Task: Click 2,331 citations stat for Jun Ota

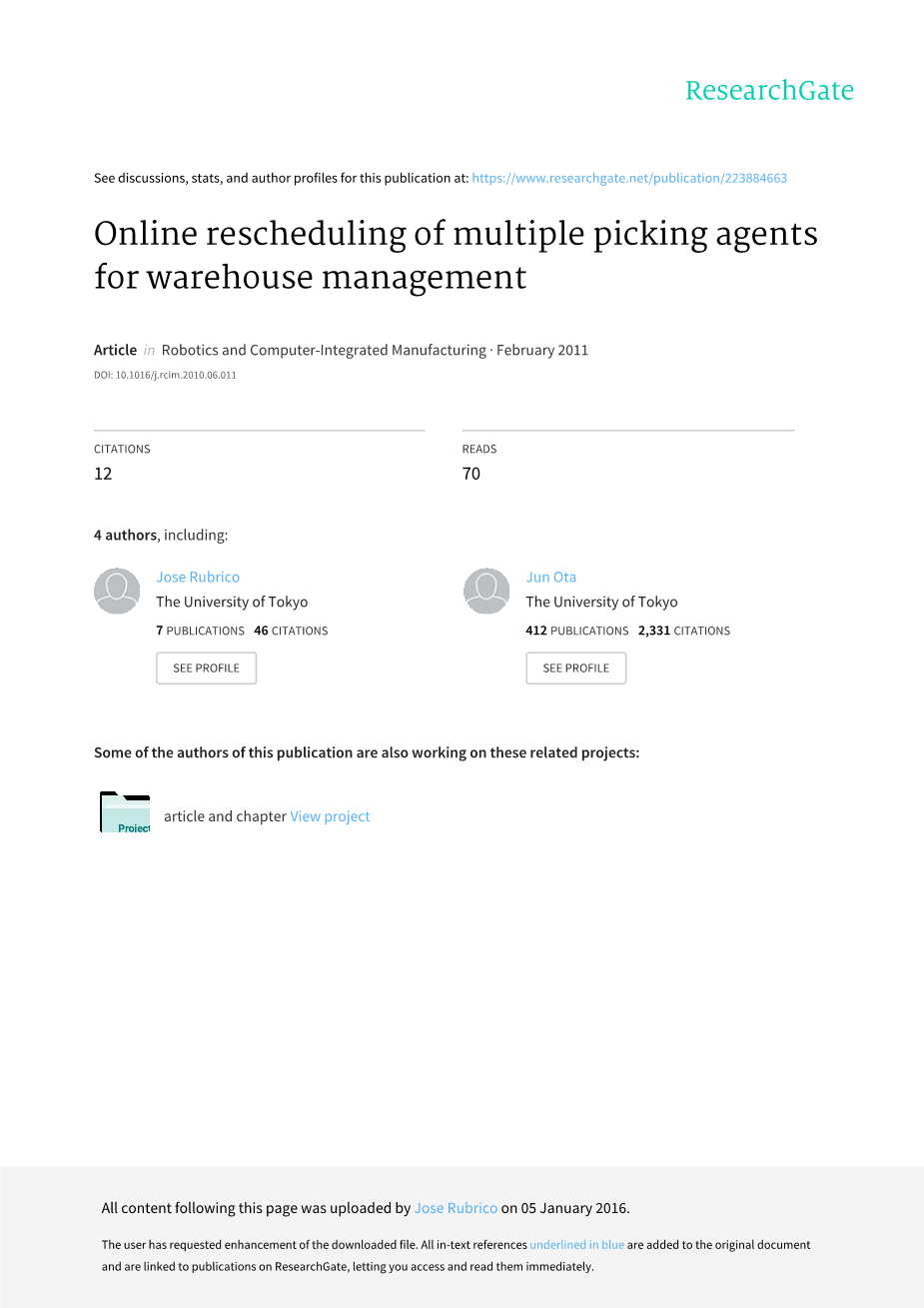Action: tap(684, 631)
